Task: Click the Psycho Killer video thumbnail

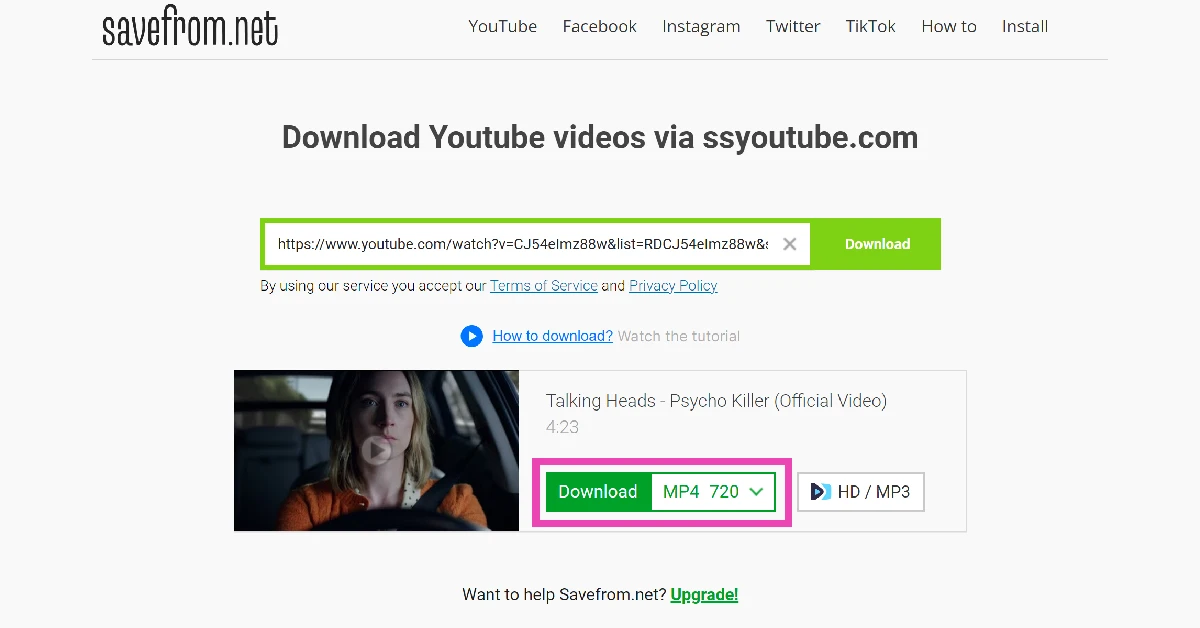Action: [x=377, y=450]
